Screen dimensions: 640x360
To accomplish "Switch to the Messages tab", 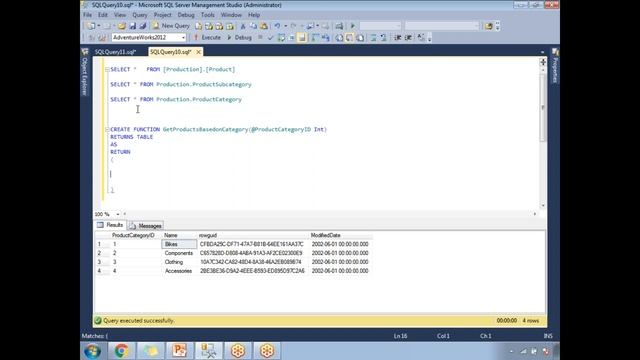I will [x=146, y=226].
